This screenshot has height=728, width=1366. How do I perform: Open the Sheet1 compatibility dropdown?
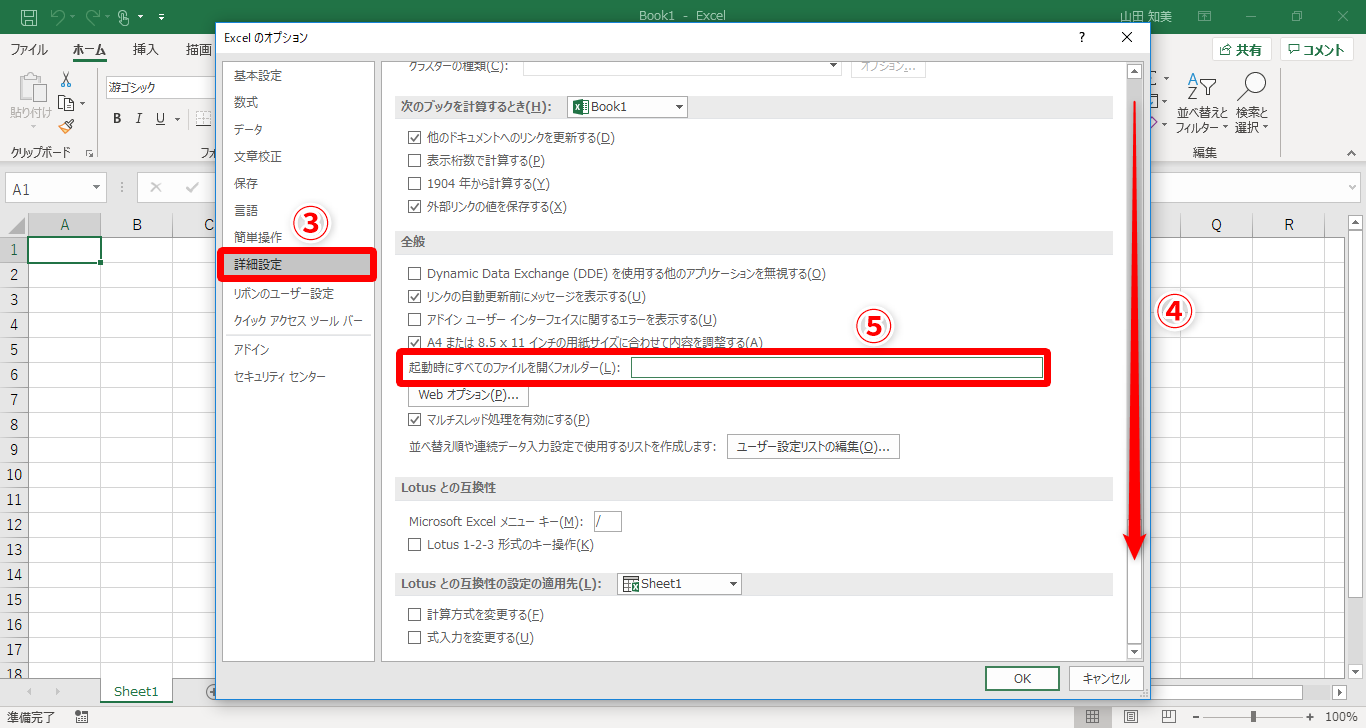680,584
